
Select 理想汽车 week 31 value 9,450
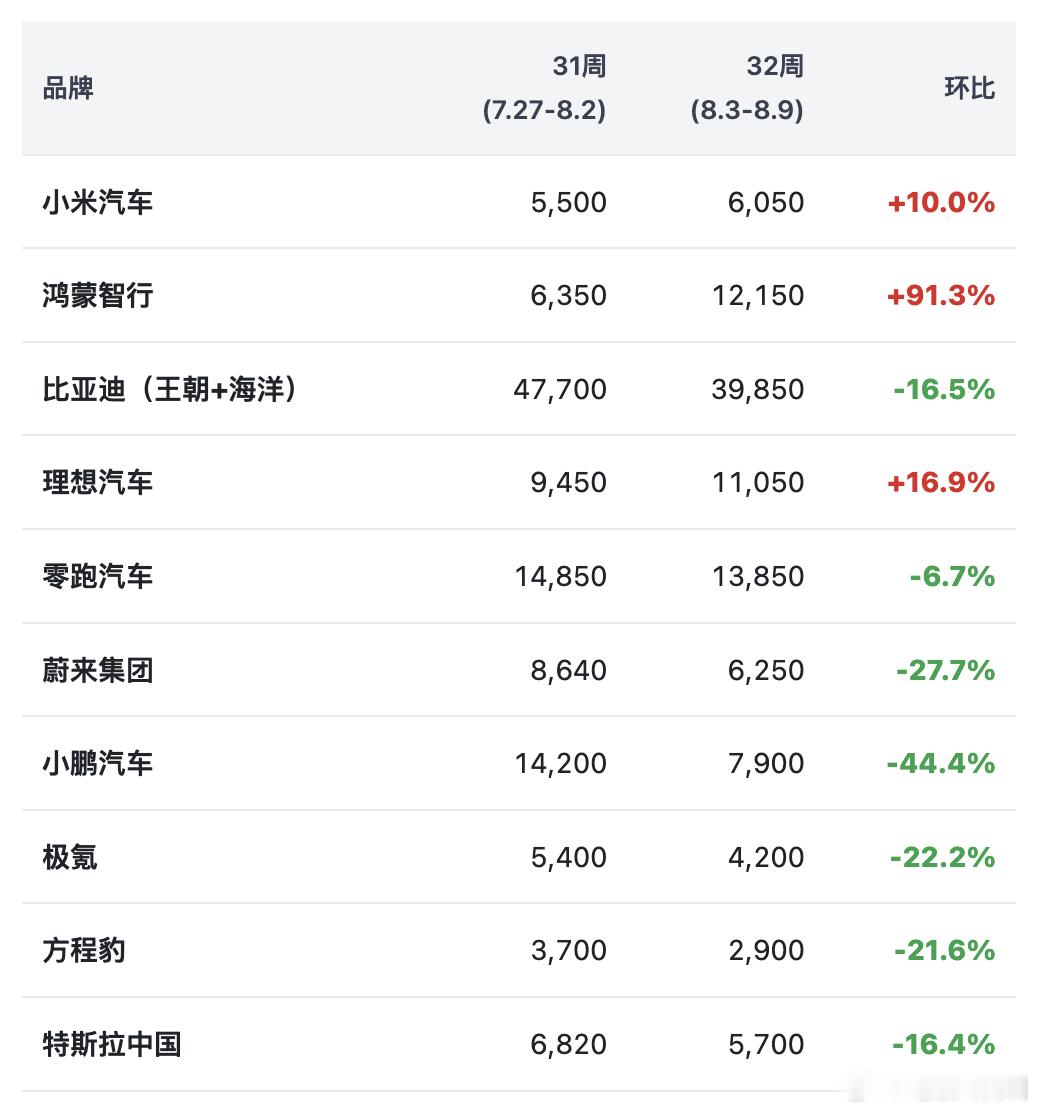[x=569, y=483]
